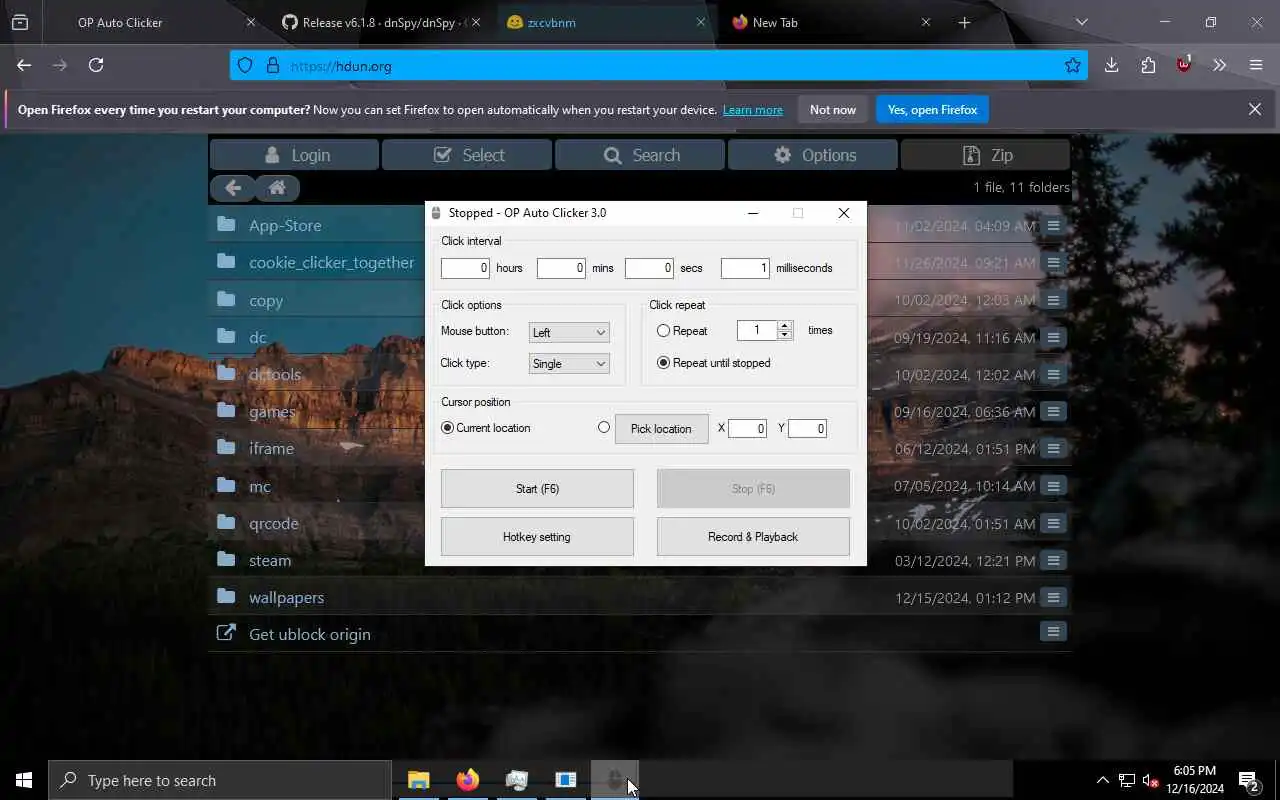Click the hours interval field
This screenshot has height=800, width=1280.
coord(465,268)
